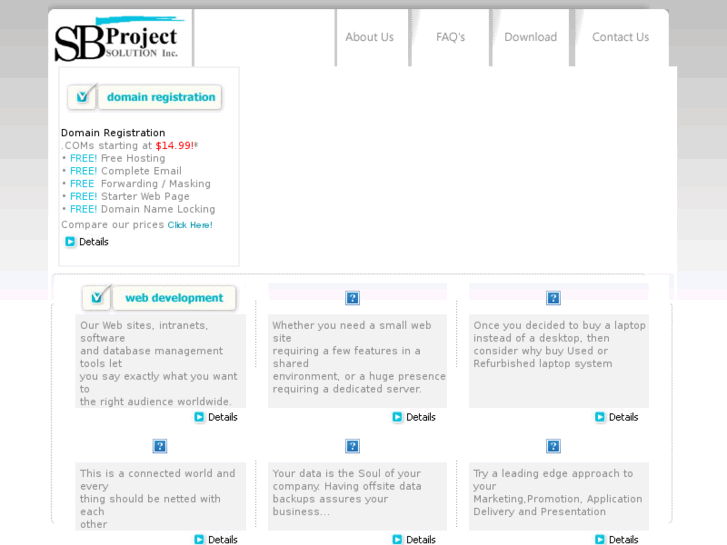727x545 pixels.
Task: Open Details under the web development description
Action: [223, 417]
